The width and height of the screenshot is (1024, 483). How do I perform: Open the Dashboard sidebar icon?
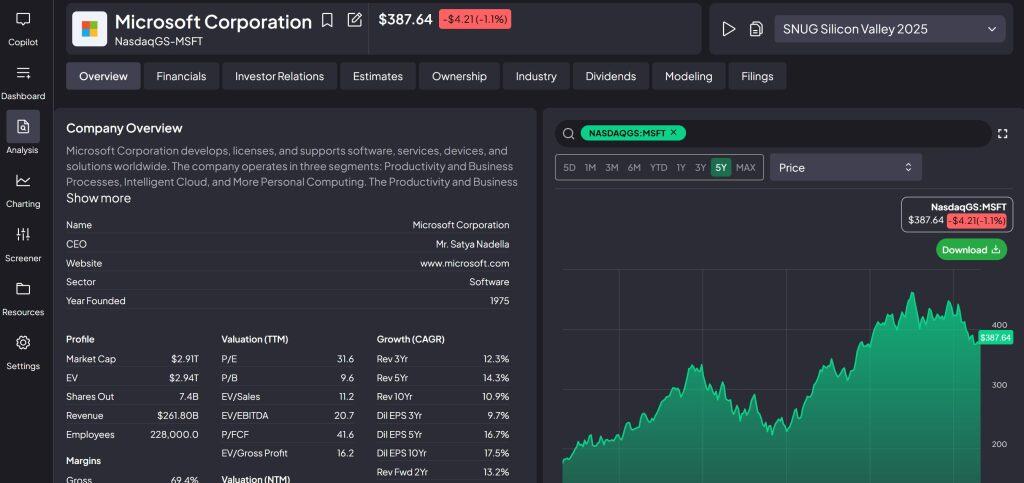coord(23,73)
